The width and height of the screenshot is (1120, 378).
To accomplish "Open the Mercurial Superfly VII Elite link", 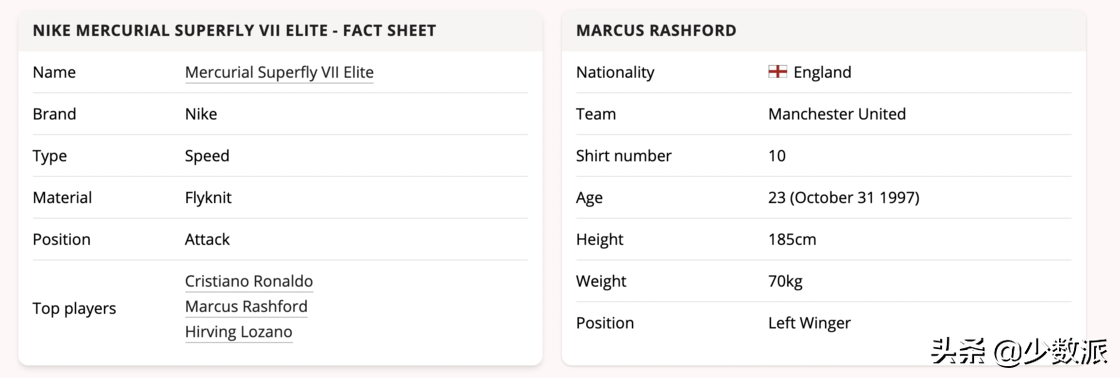I will coord(279,73).
